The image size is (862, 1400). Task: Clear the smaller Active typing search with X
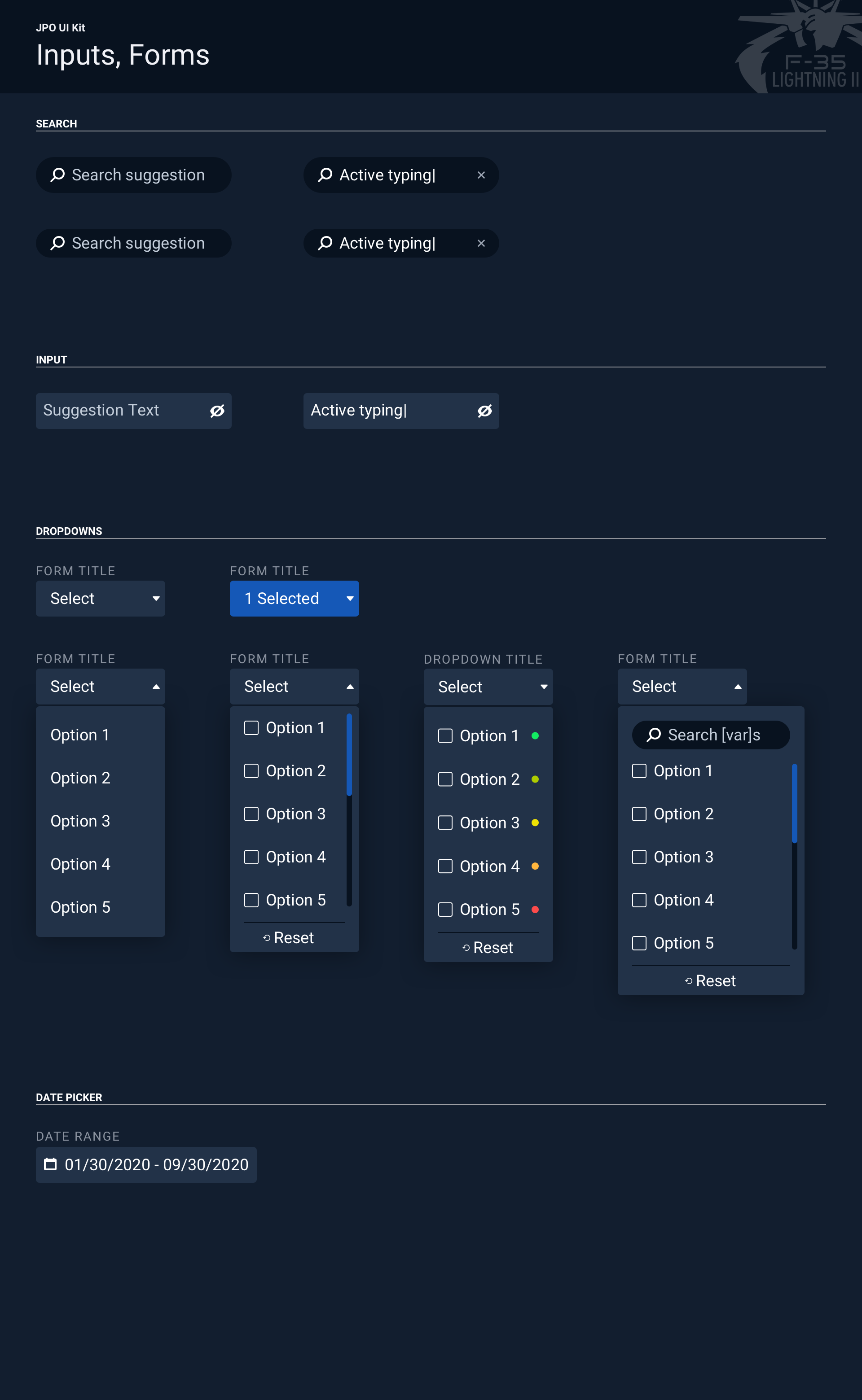click(481, 243)
